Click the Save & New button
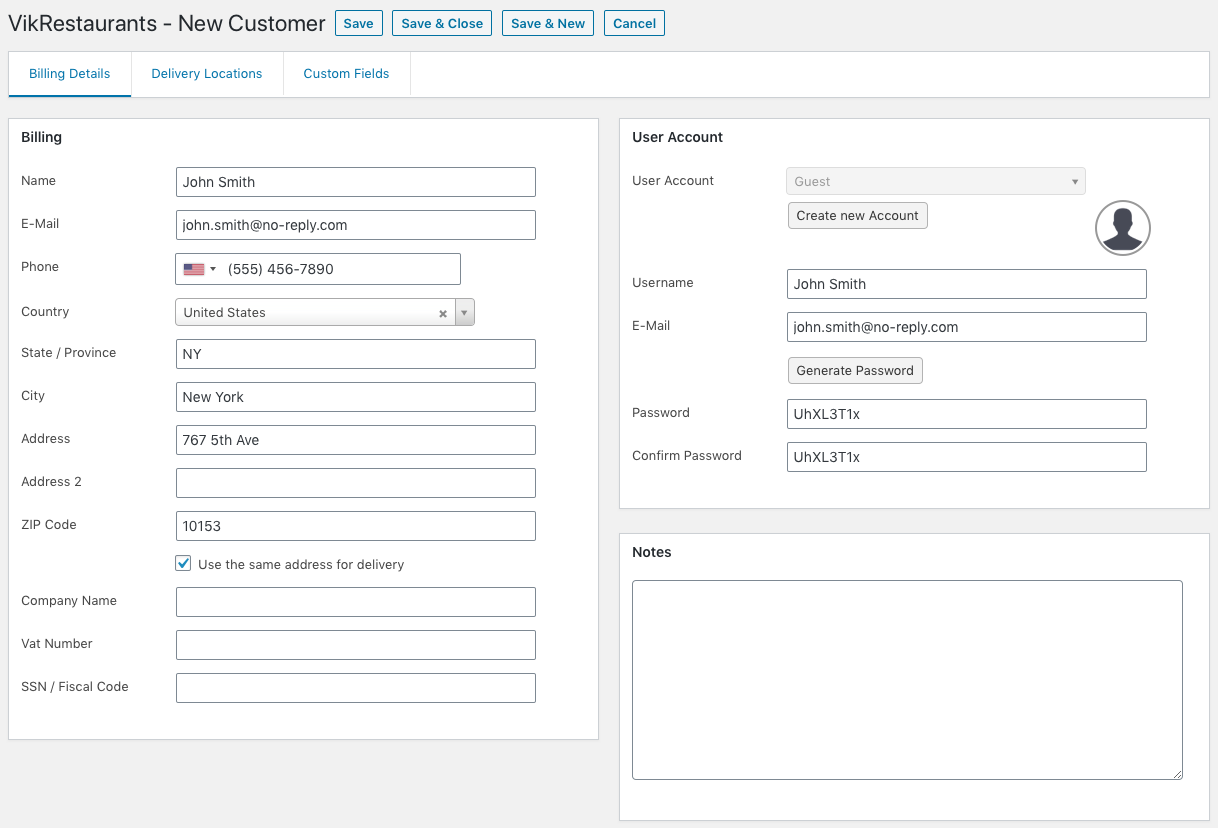Viewport: 1218px width, 828px height. pos(548,24)
